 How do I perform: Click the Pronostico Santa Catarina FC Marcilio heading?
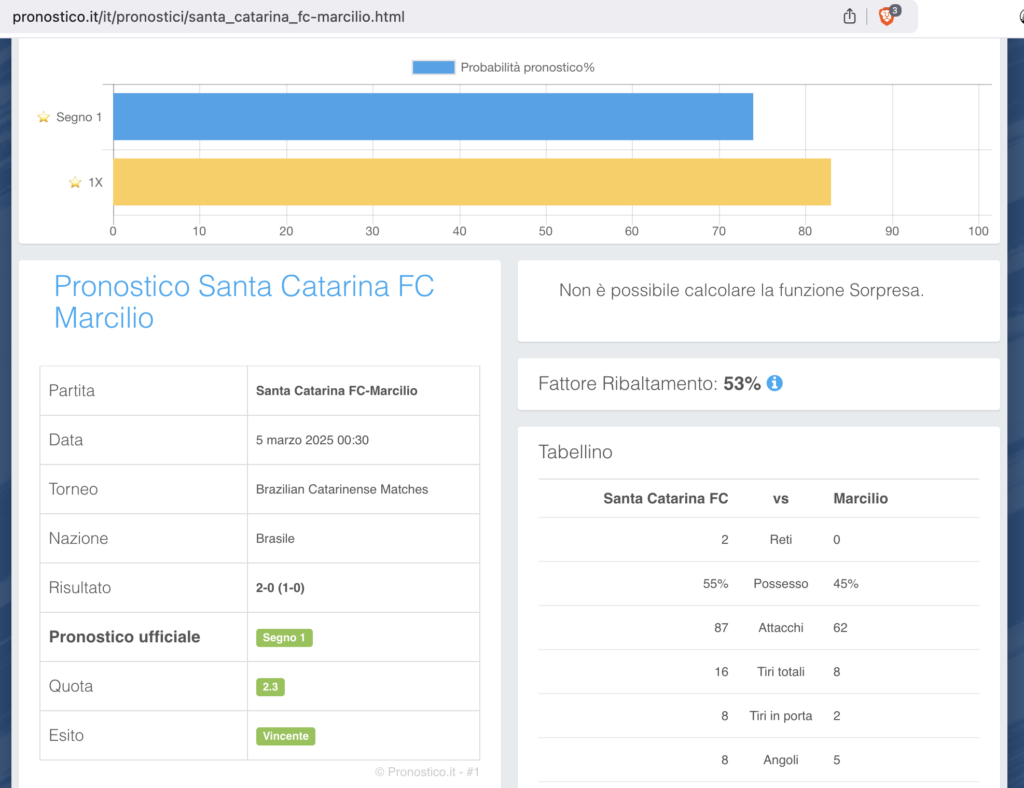pyautogui.click(x=244, y=302)
